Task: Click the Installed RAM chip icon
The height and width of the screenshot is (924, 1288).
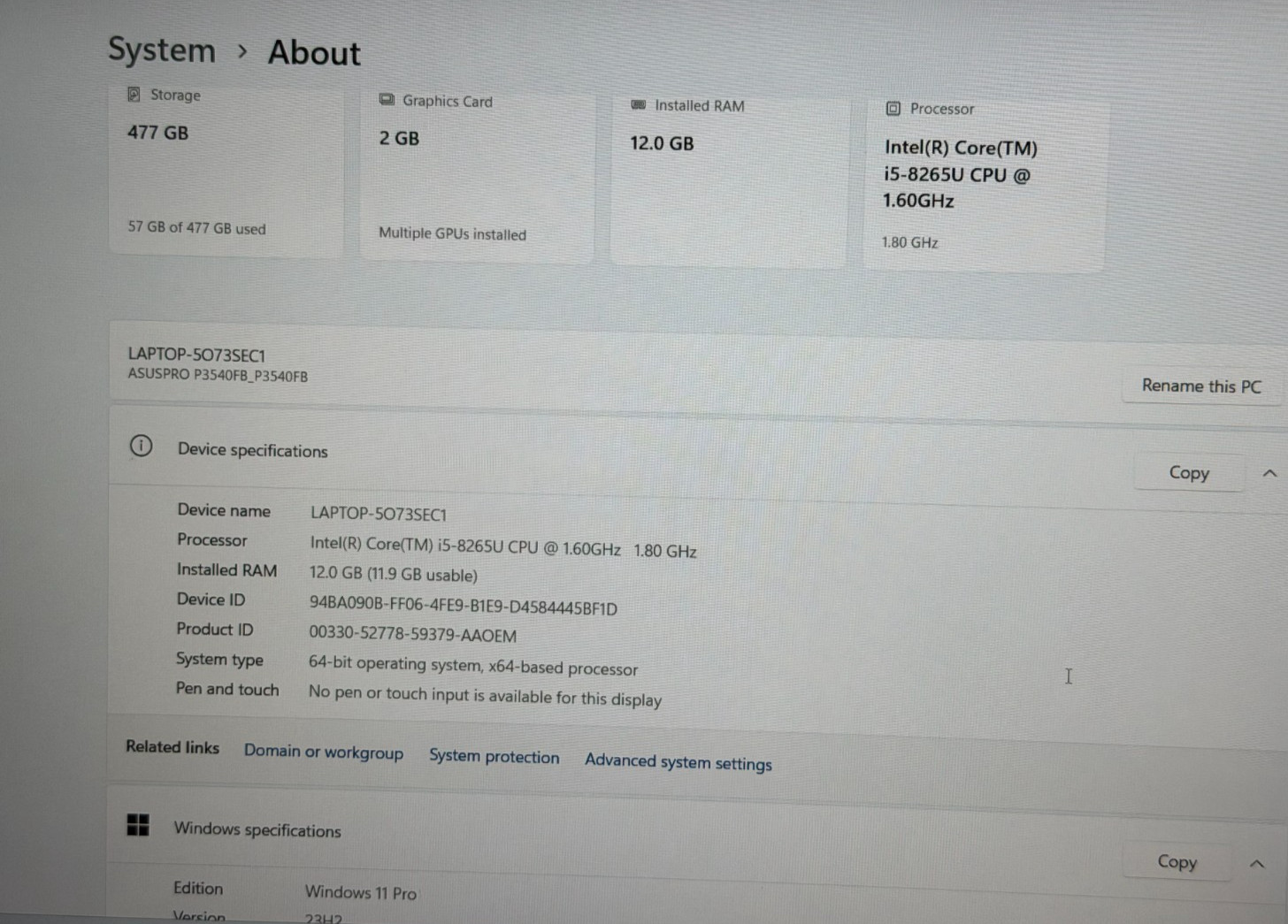Action: click(638, 104)
